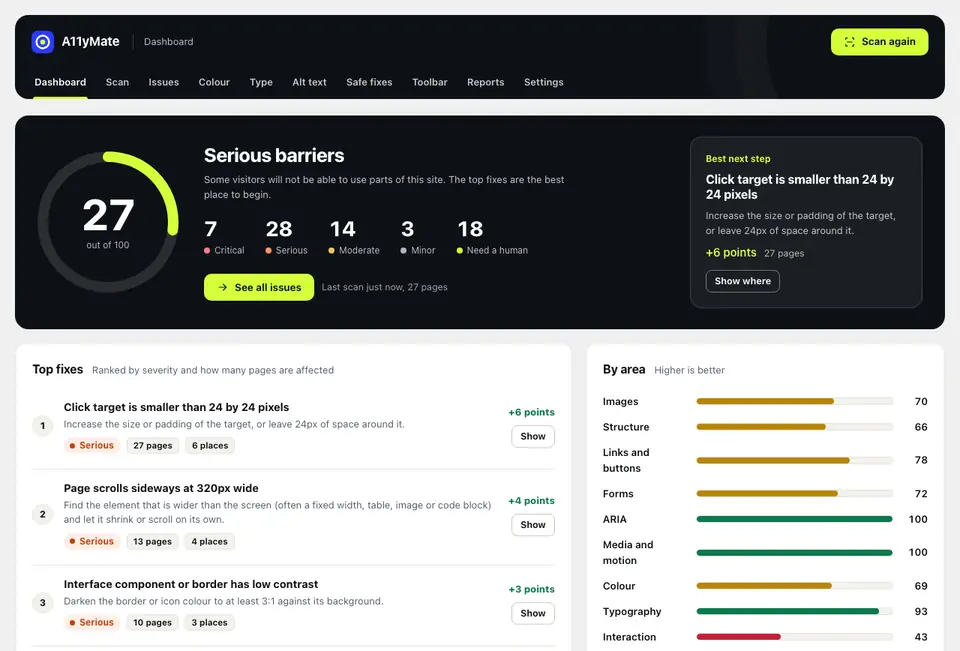Click the Images score bar
The width and height of the screenshot is (960, 651).
click(794, 401)
